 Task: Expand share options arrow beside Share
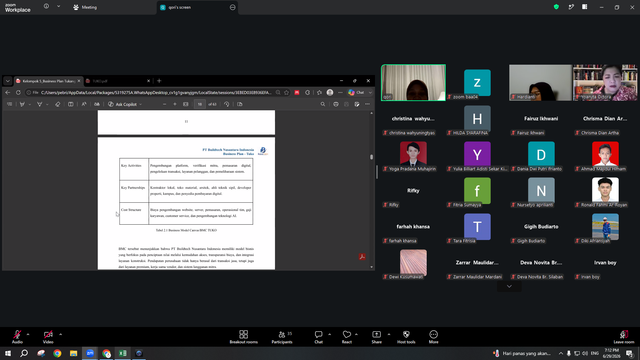click(x=389, y=334)
